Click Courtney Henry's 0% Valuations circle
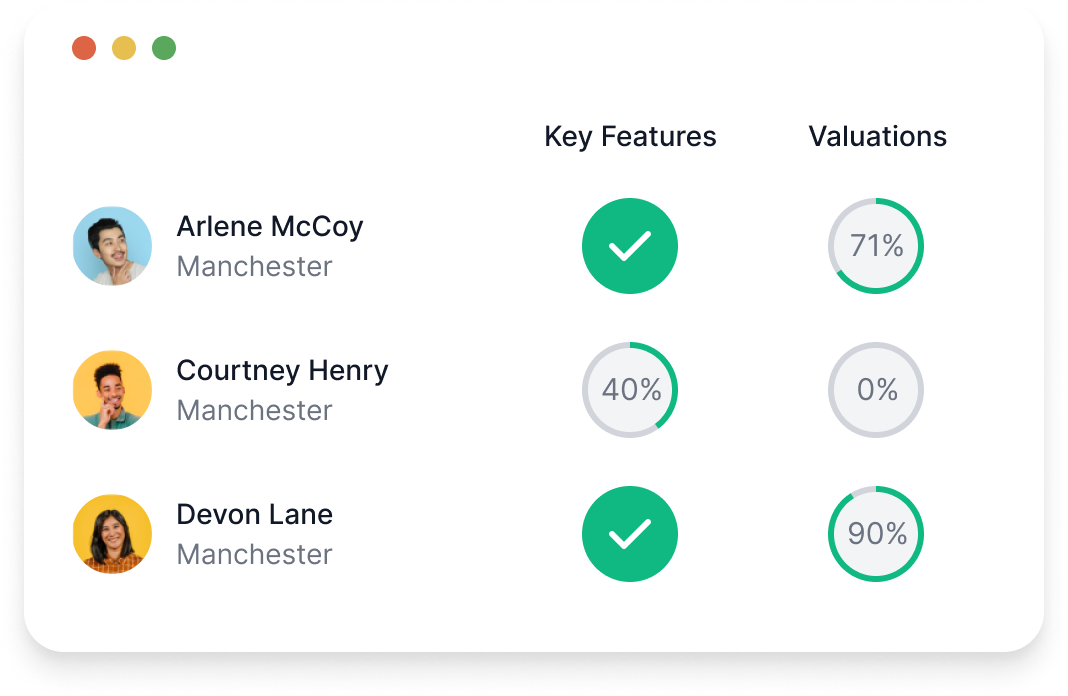Image resolution: width=1068 pixels, height=696 pixels. 876,390
